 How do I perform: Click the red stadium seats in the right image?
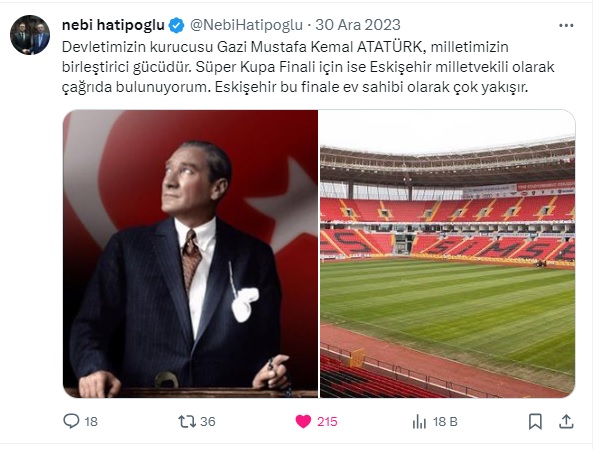point(448,229)
